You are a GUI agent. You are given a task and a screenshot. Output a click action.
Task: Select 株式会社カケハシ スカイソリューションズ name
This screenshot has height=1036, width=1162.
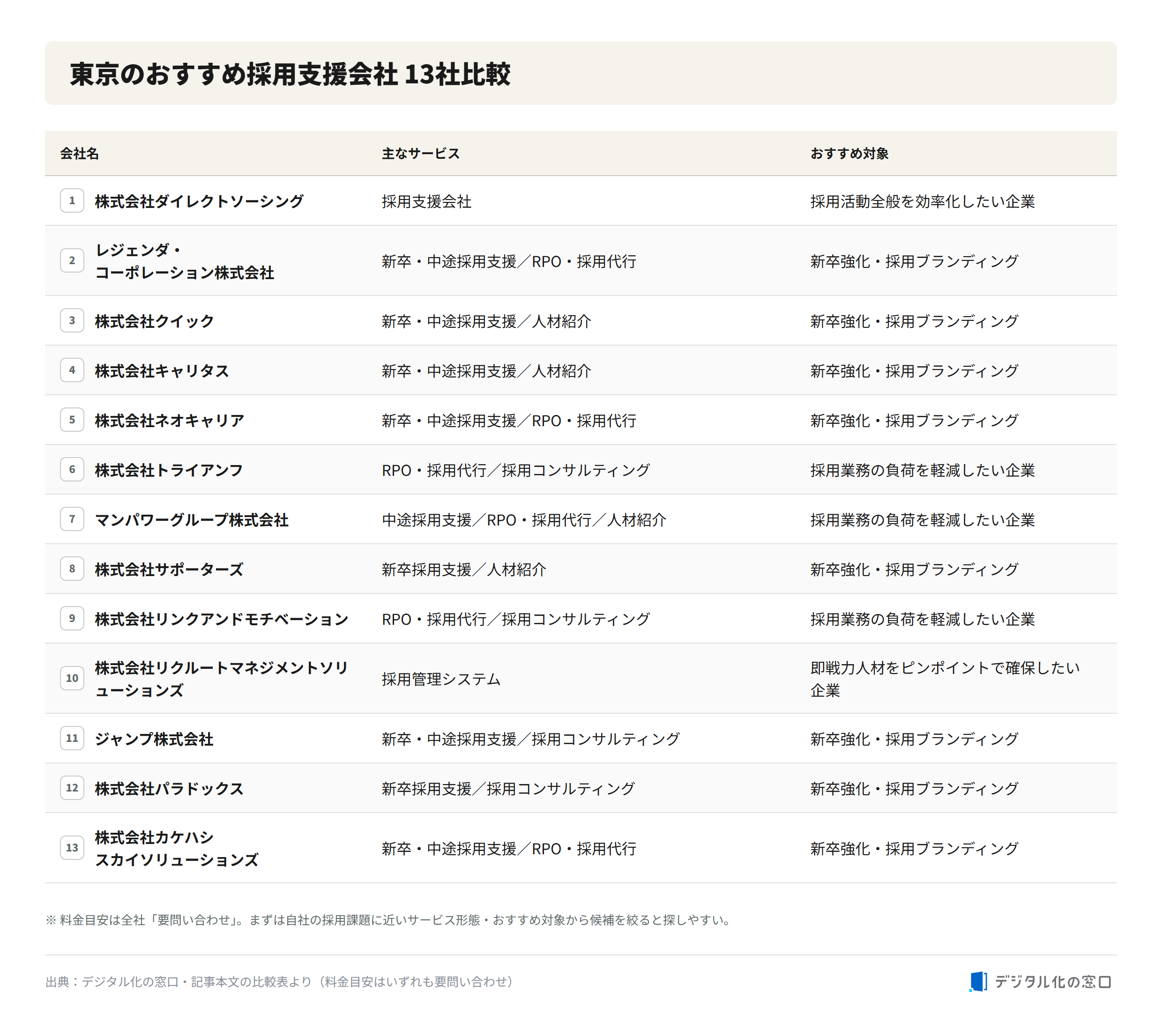pos(177,848)
